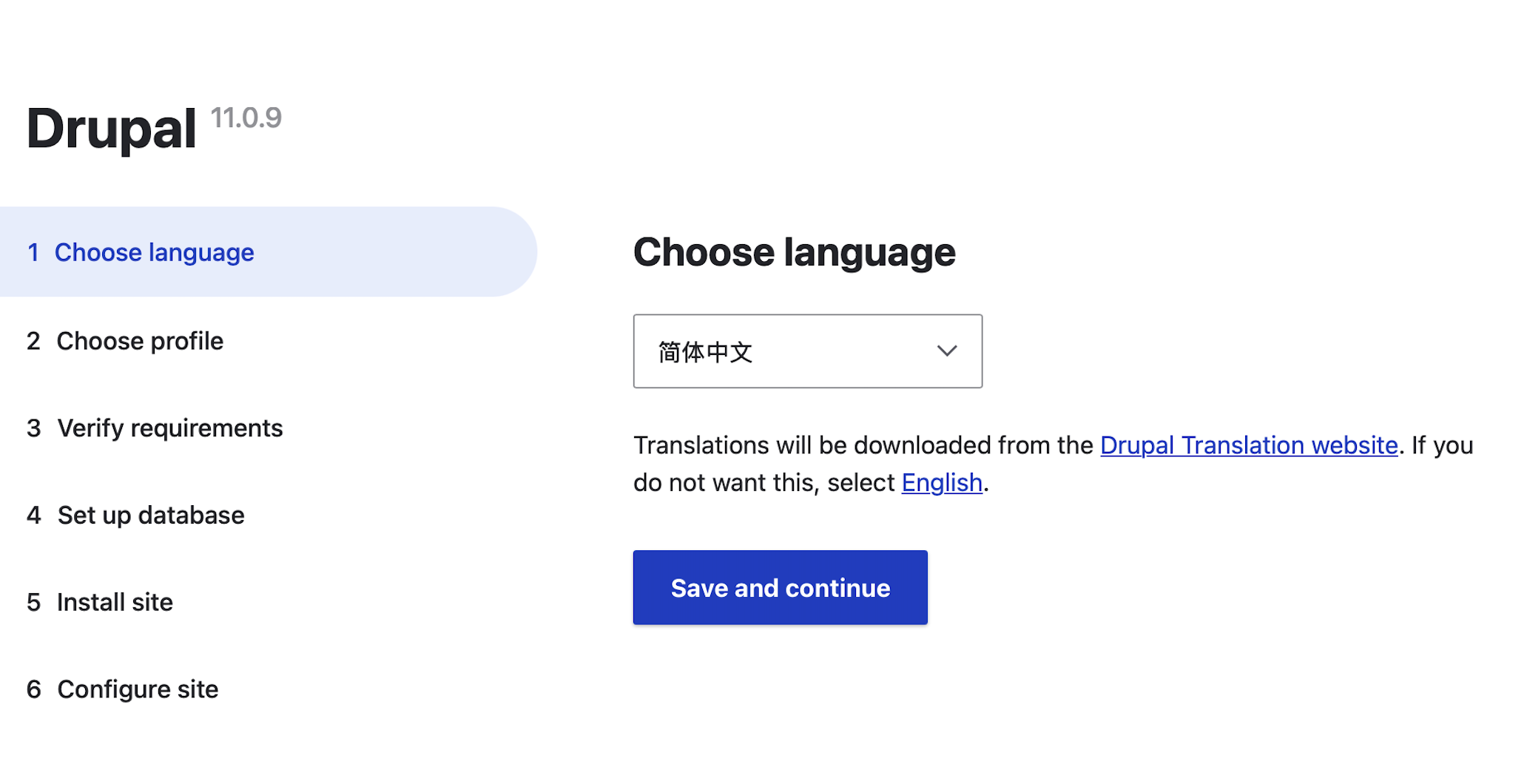The image size is (1527, 784).
Task: Click the Verify requirements step
Action: [155, 428]
